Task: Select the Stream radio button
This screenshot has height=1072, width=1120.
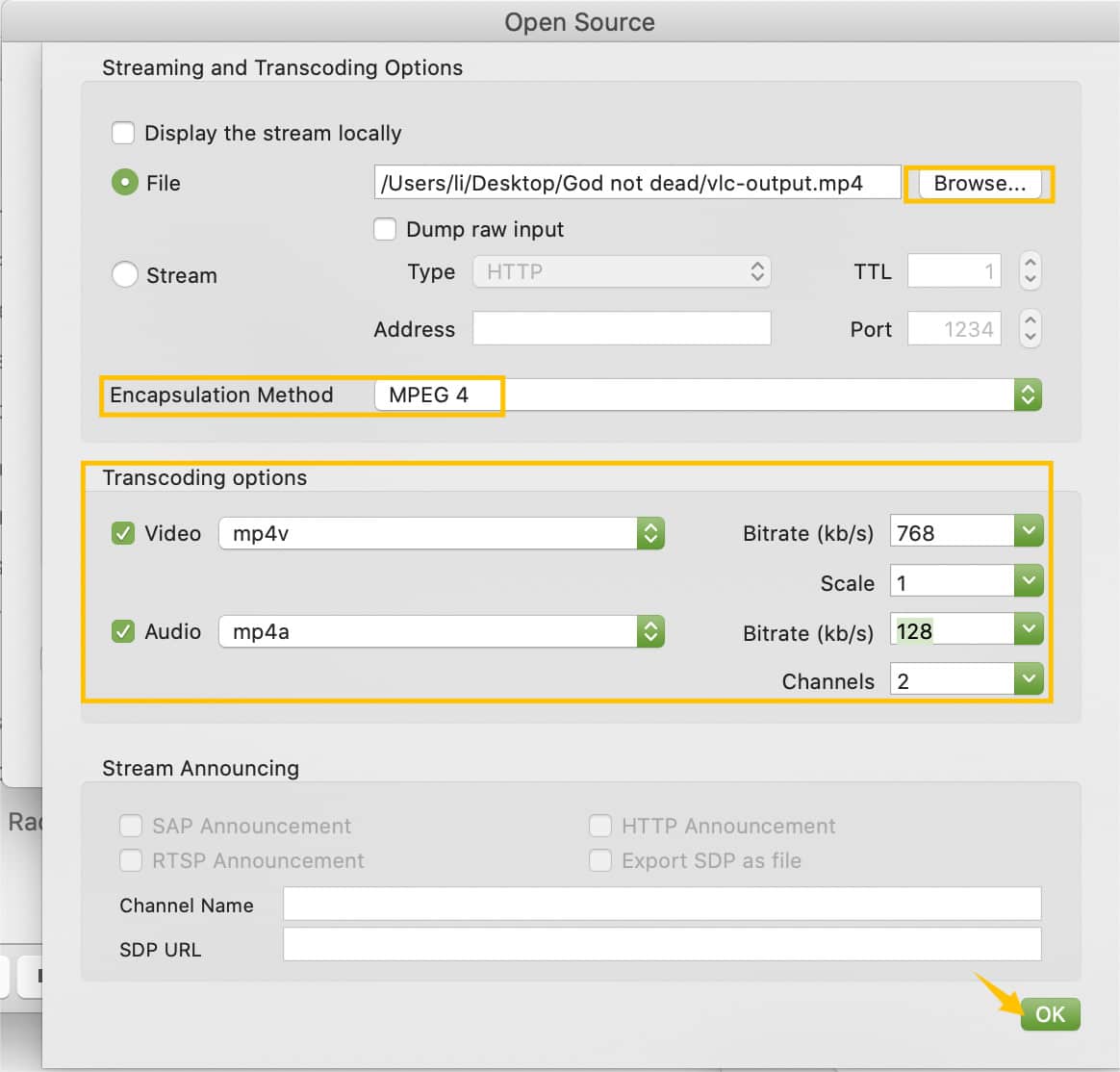Action: 125,275
